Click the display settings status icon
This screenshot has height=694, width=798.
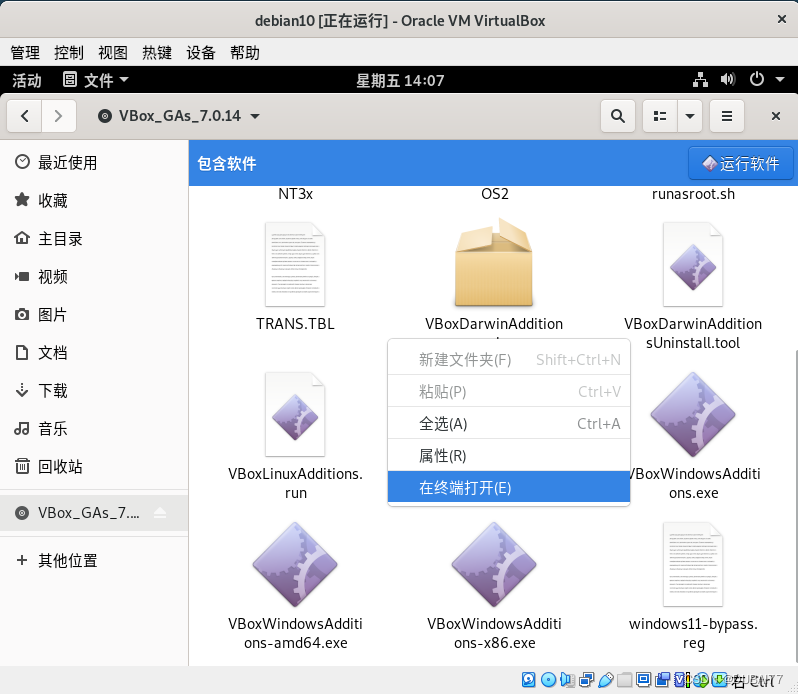[643, 679]
